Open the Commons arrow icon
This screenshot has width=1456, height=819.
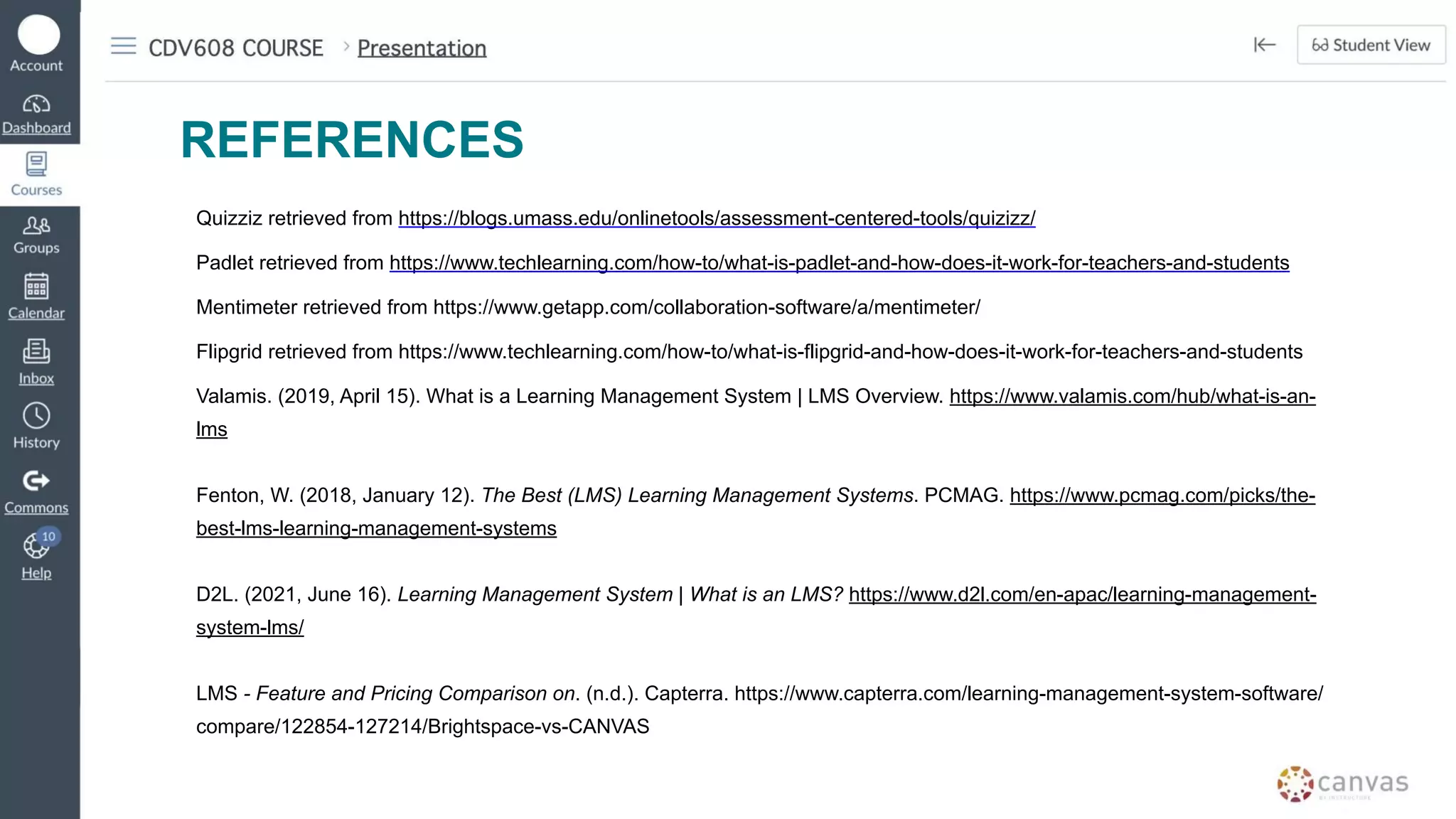36,481
